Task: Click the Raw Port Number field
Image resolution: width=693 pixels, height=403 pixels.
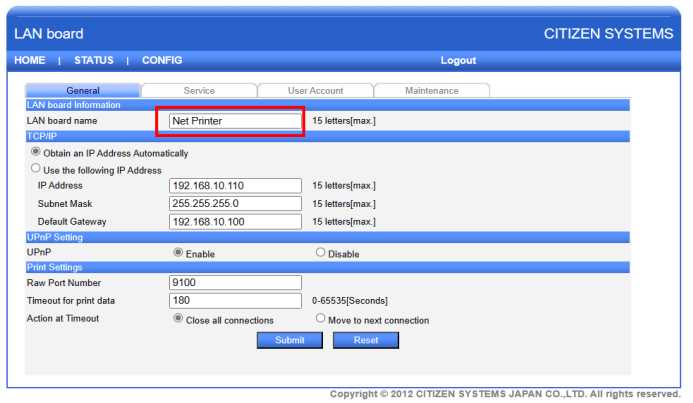Action: [x=235, y=283]
